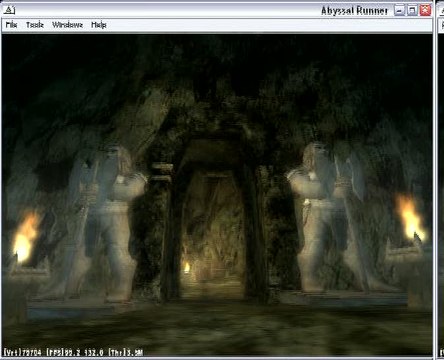444x360 pixels.
Task: Open the Help menu
Action: pyautogui.click(x=99, y=25)
